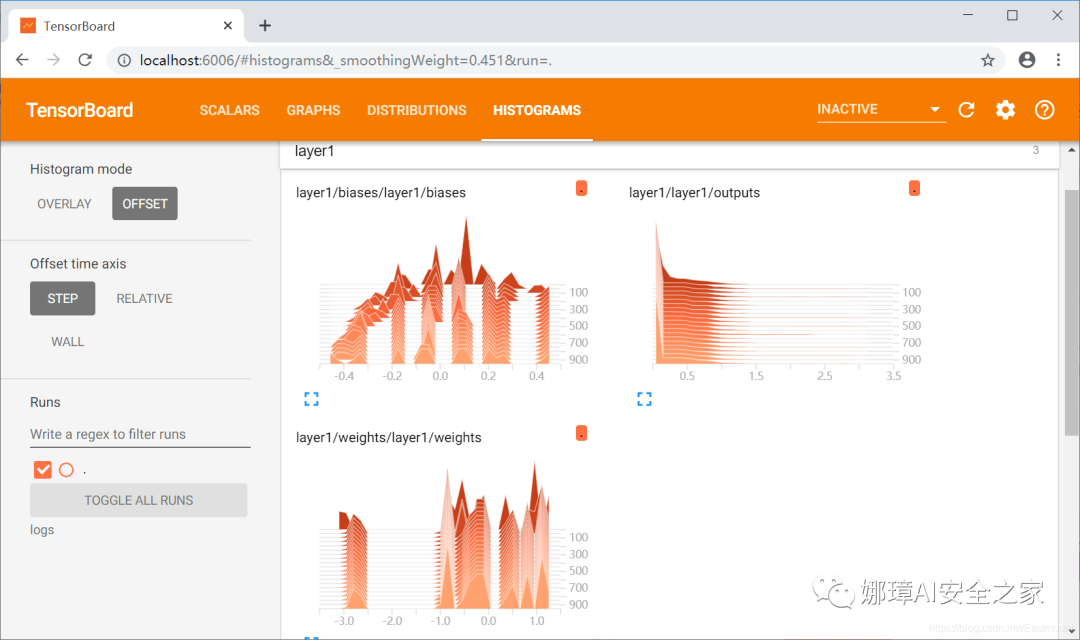
Task: Switch histogram mode to OVERLAY
Action: (64, 204)
